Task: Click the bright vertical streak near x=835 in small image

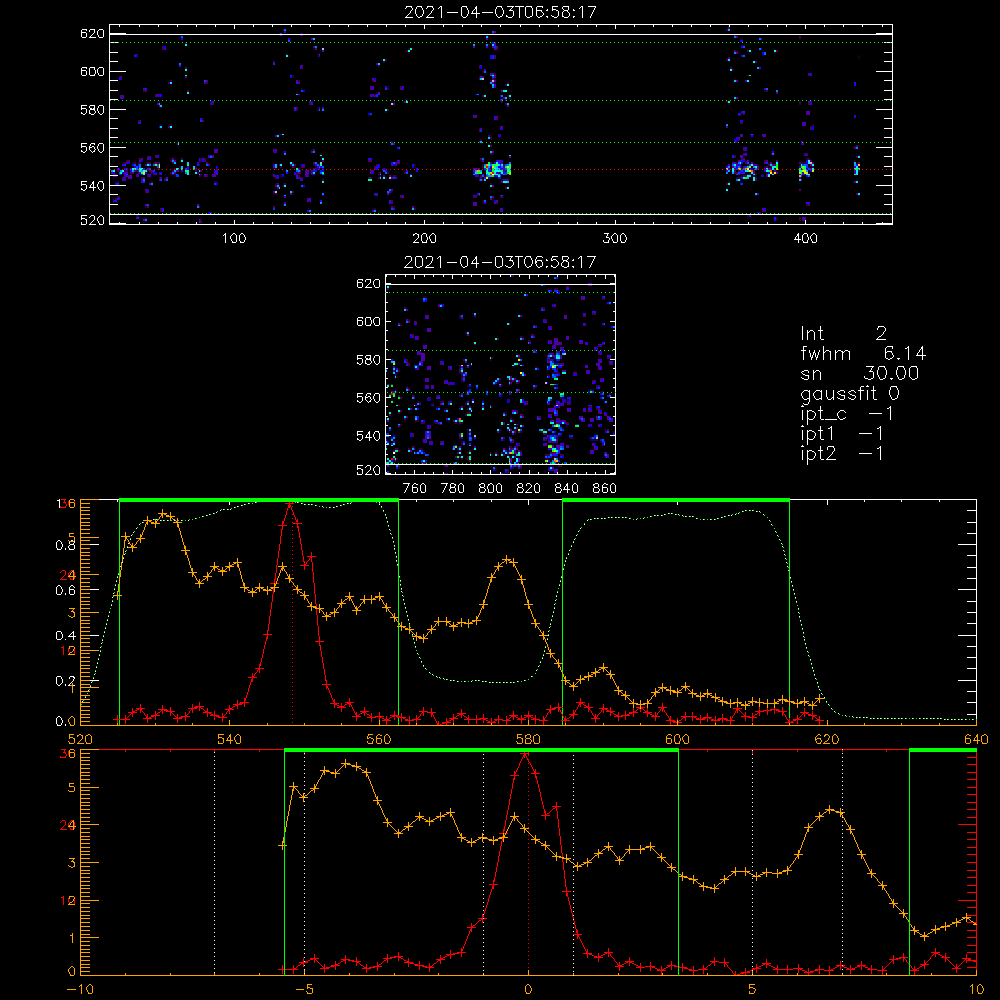Action: (554, 408)
